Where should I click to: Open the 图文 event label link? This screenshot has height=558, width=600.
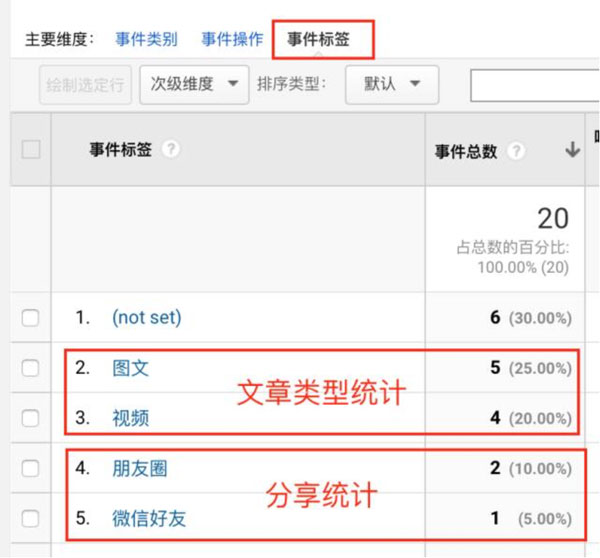coord(130,368)
